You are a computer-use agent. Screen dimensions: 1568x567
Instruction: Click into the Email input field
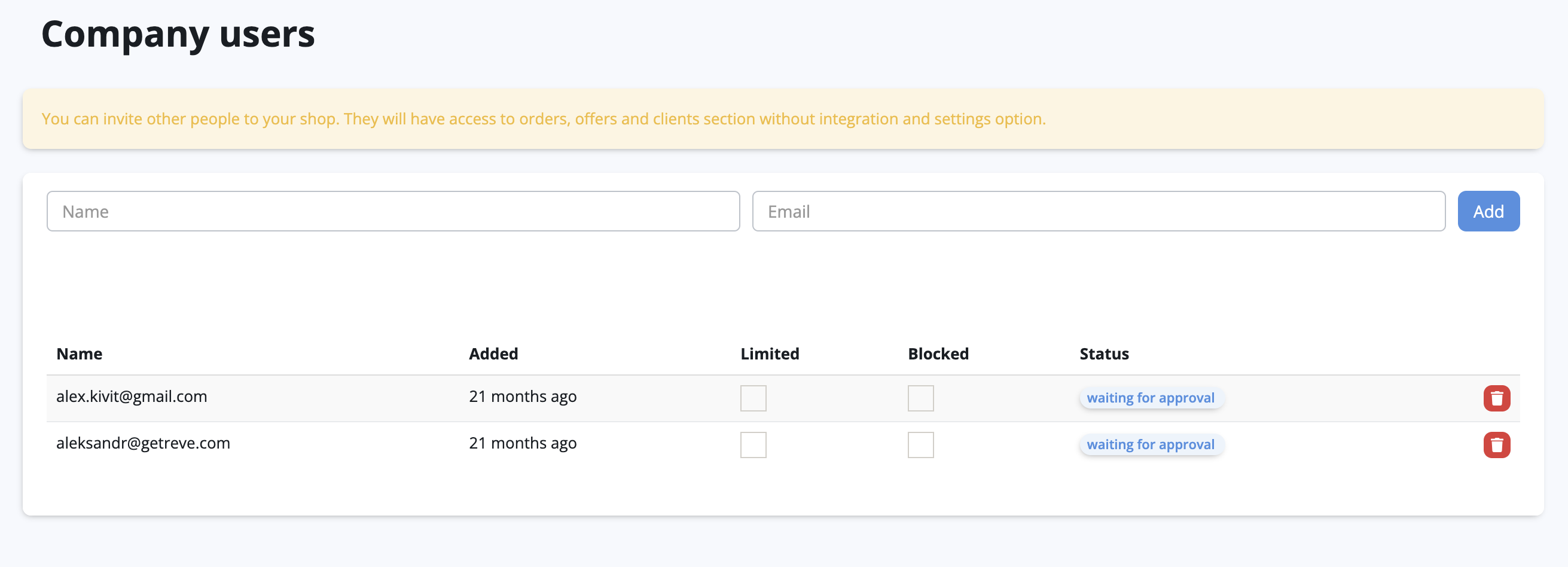click(1097, 211)
